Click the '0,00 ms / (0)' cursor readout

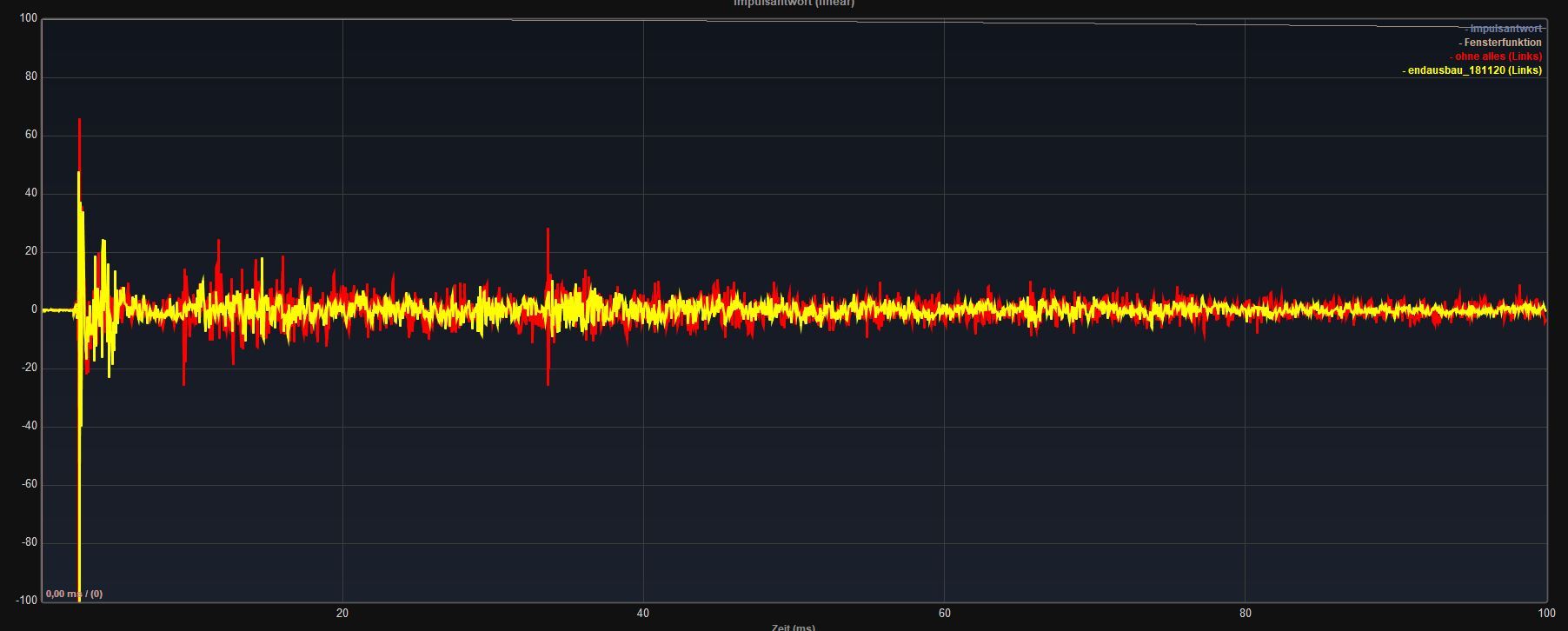(74, 594)
